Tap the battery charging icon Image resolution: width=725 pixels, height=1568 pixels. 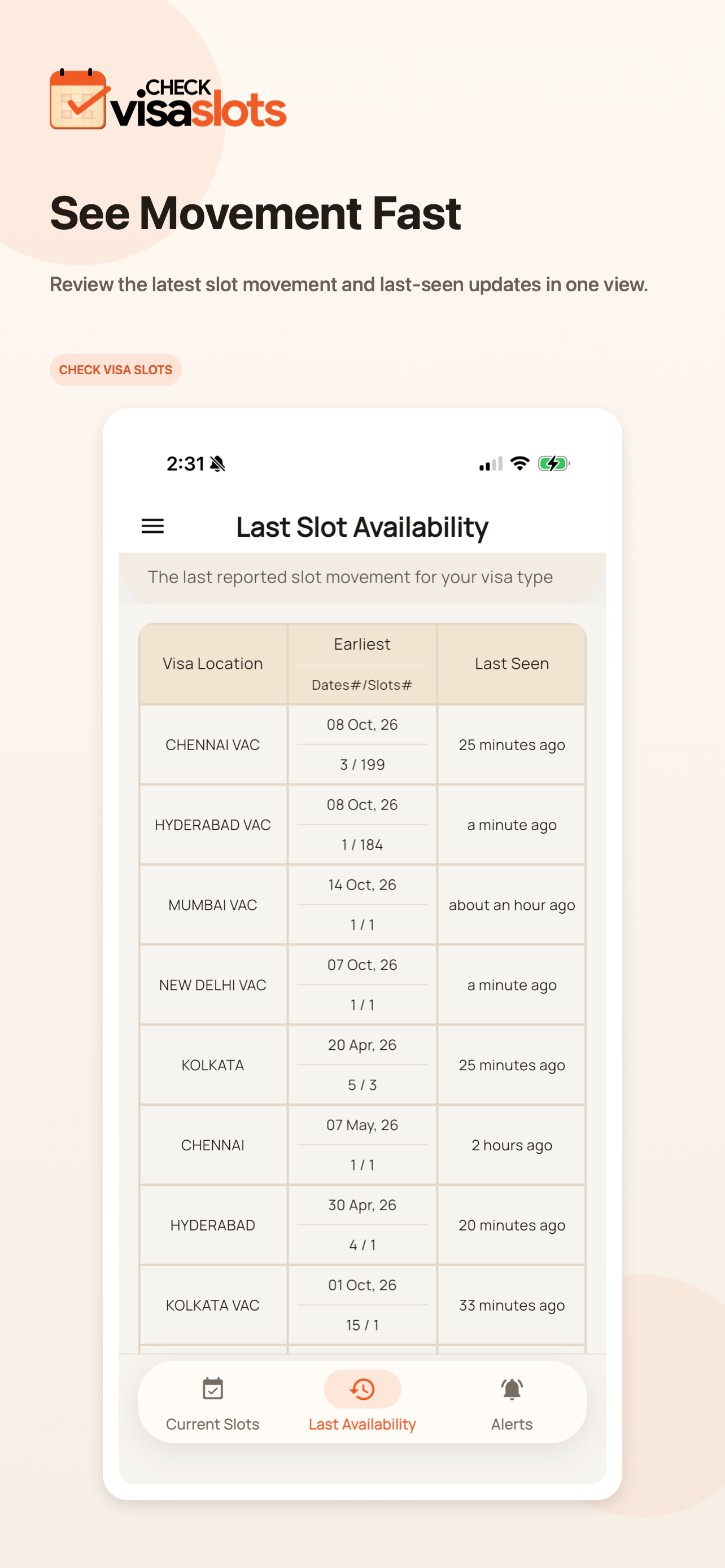(553, 464)
